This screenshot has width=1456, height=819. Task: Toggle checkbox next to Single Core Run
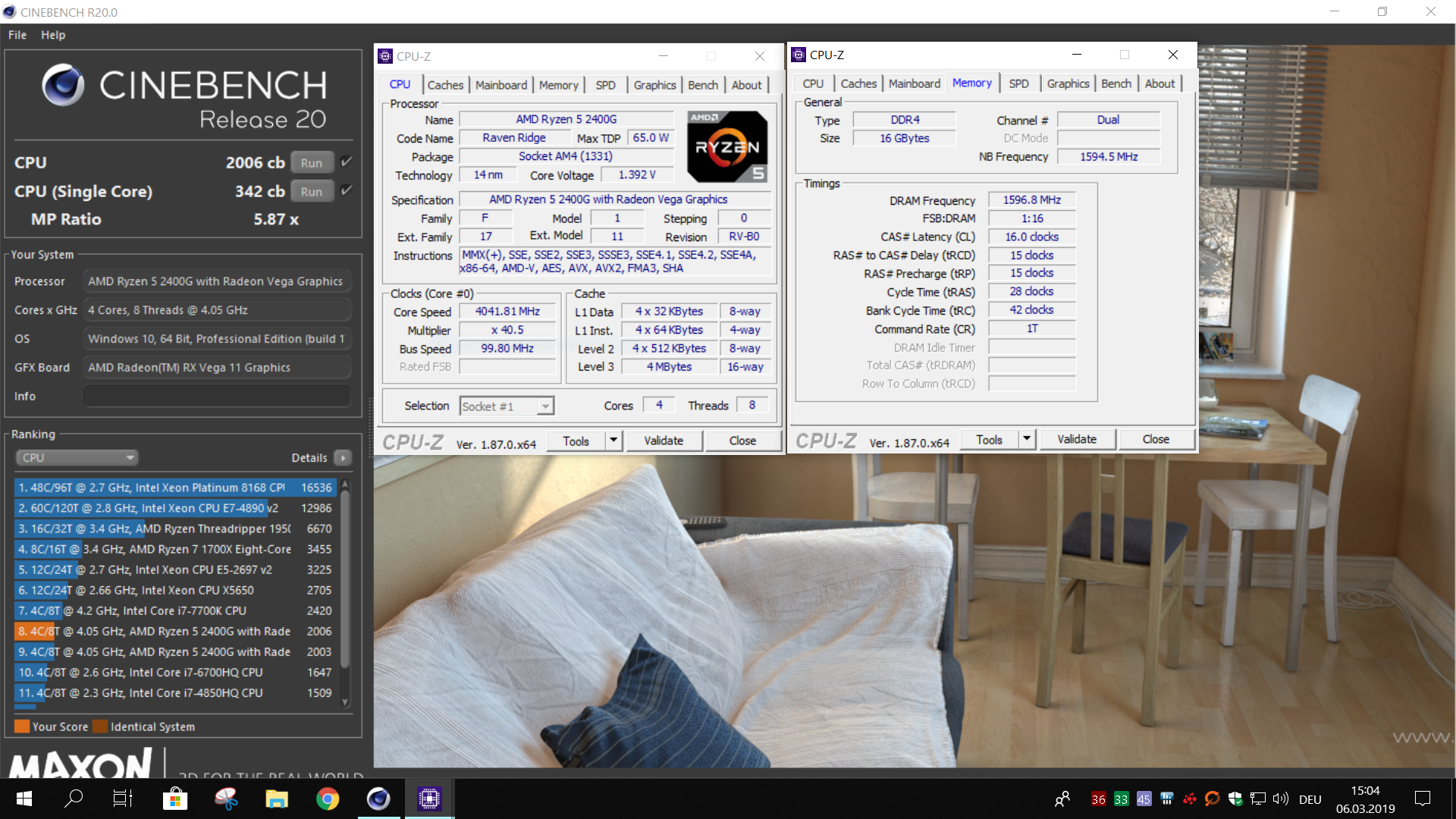pos(347,190)
